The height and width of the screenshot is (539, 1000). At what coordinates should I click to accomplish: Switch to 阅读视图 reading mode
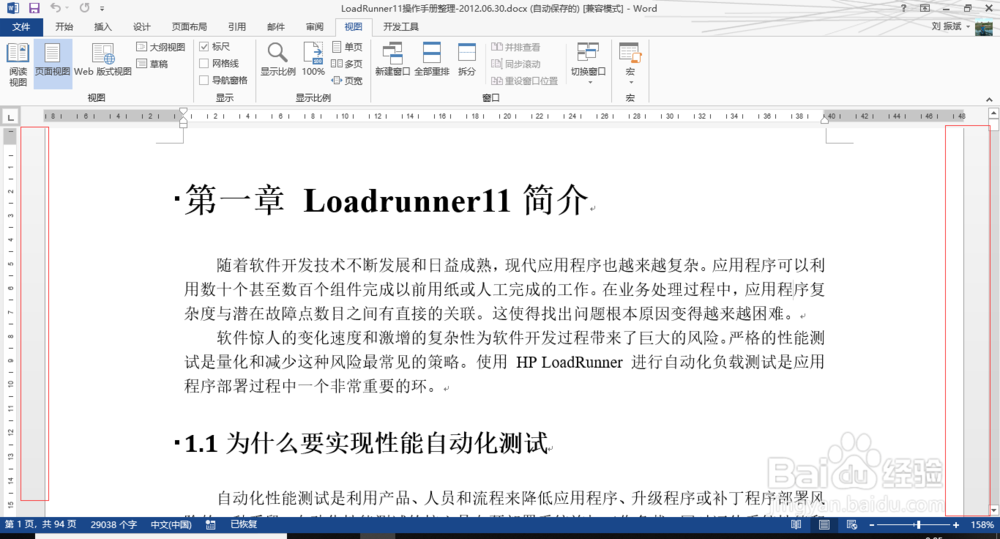[18, 64]
